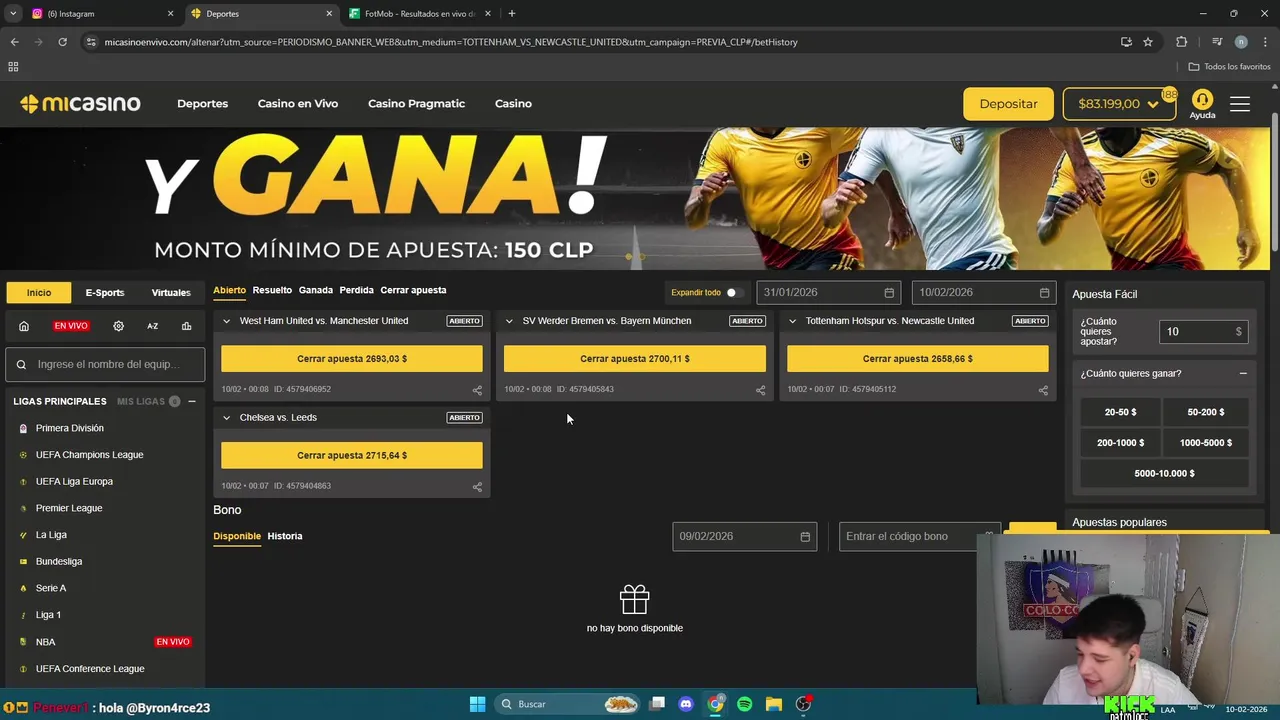Open Spotify from the taskbar
This screenshot has height=720, width=1280.
click(744, 704)
